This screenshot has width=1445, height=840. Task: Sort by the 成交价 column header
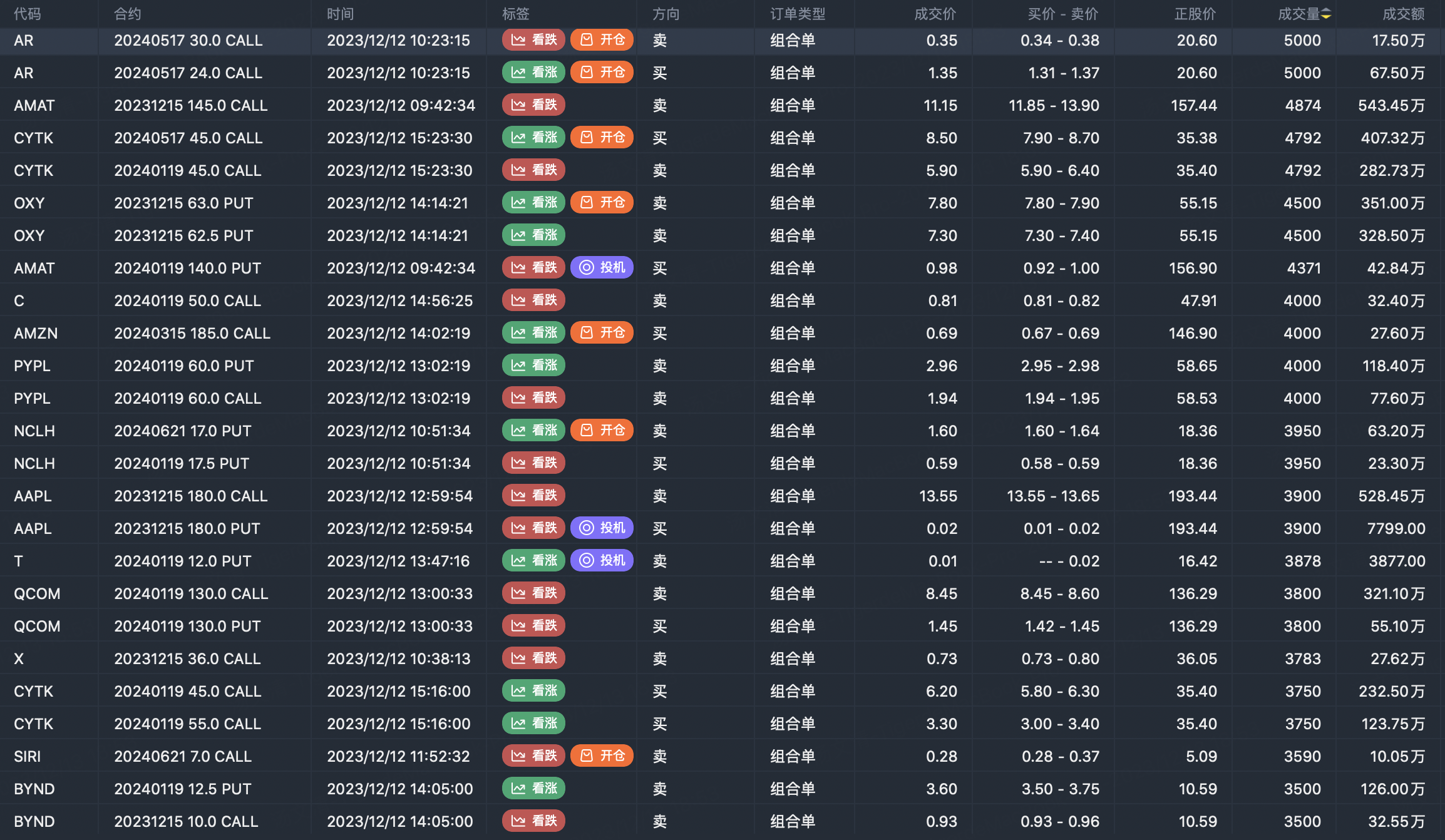pos(935,14)
